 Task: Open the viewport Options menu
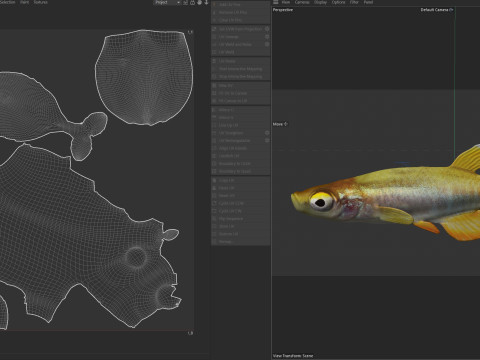pos(338,2)
